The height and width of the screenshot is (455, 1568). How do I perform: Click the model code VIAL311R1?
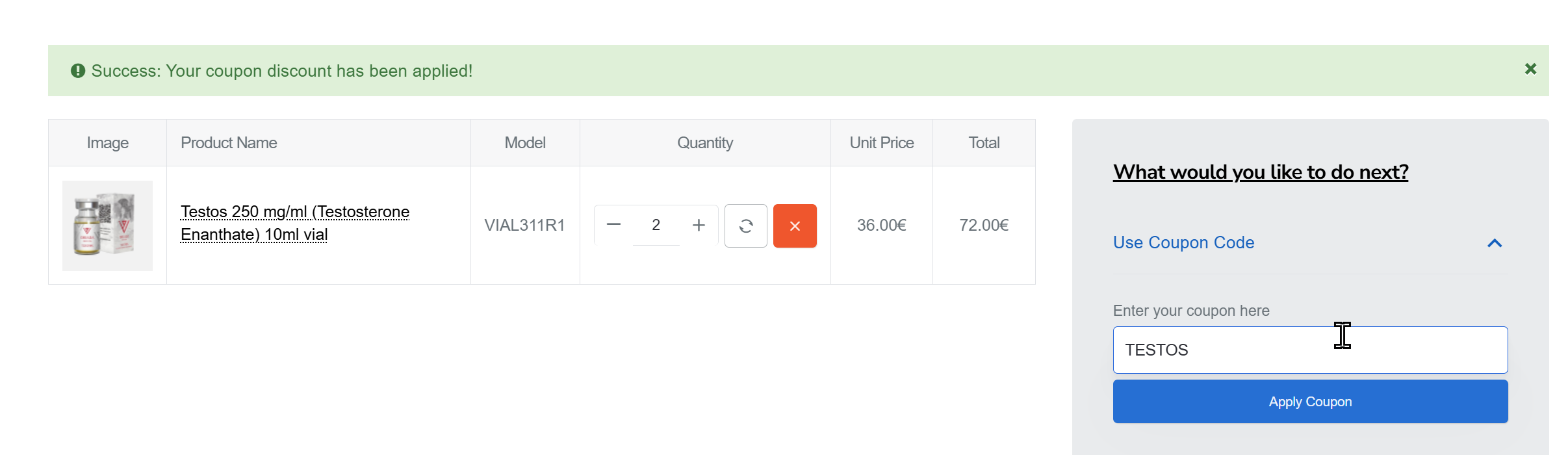click(524, 226)
